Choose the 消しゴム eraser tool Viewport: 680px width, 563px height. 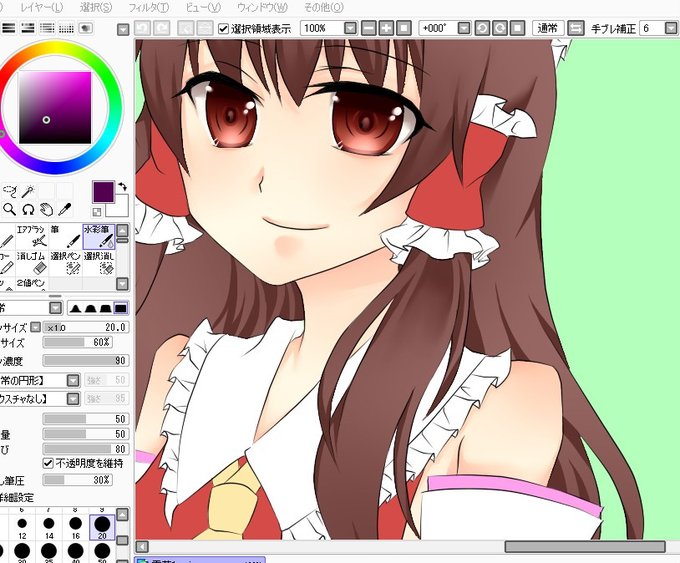pos(32,263)
